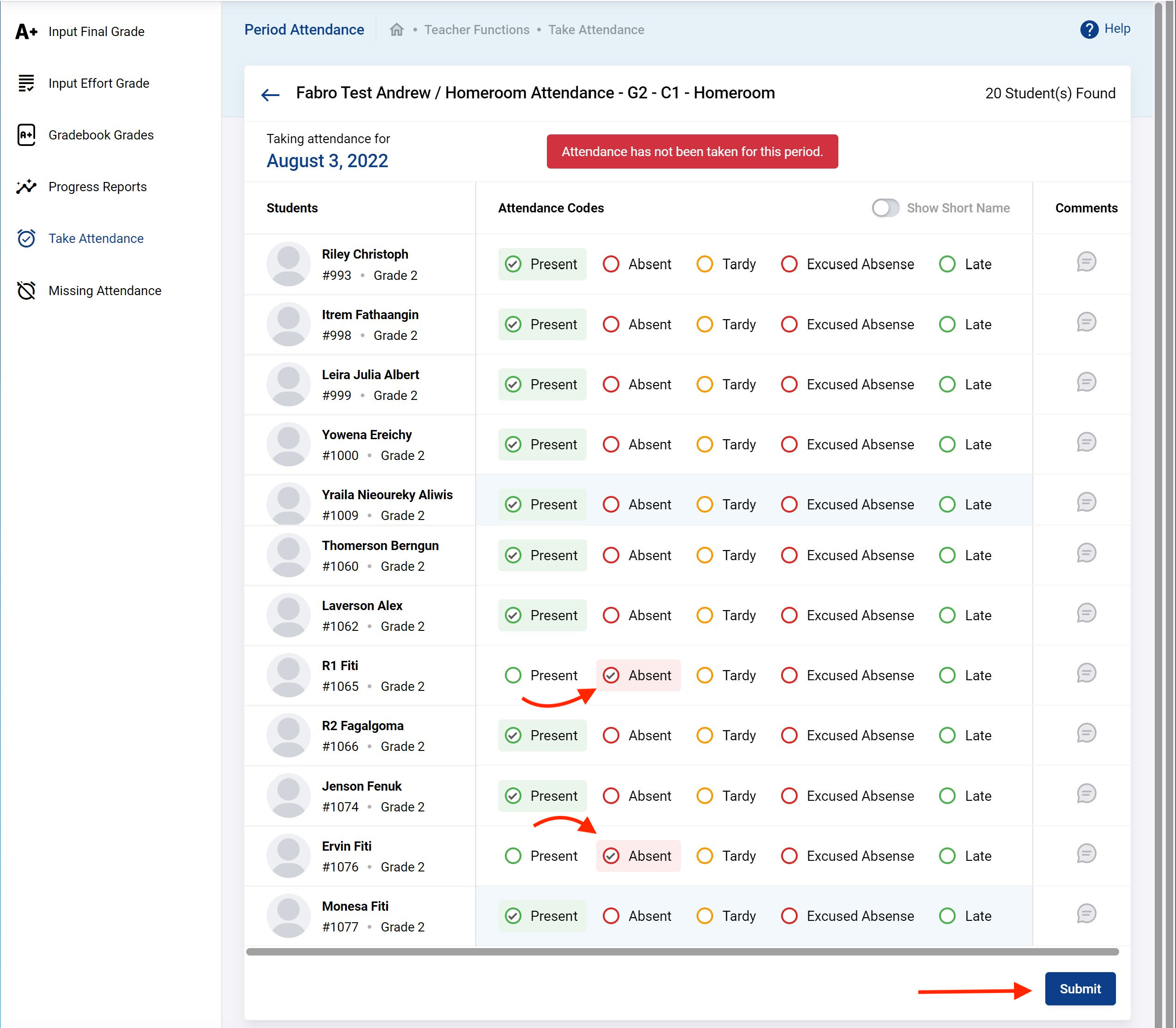1176x1028 pixels.
Task: Click the Input Final Grade A+ icon
Action: tap(26, 31)
